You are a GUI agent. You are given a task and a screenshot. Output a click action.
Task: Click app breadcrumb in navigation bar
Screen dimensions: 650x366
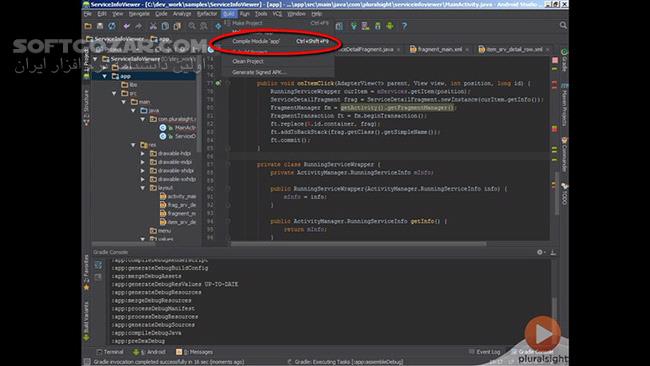tap(160, 39)
